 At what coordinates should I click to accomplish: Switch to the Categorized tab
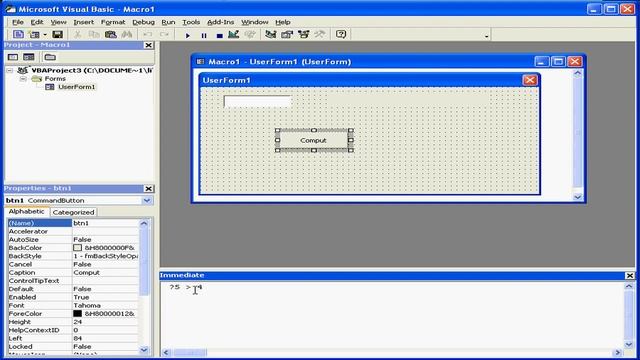[73, 212]
